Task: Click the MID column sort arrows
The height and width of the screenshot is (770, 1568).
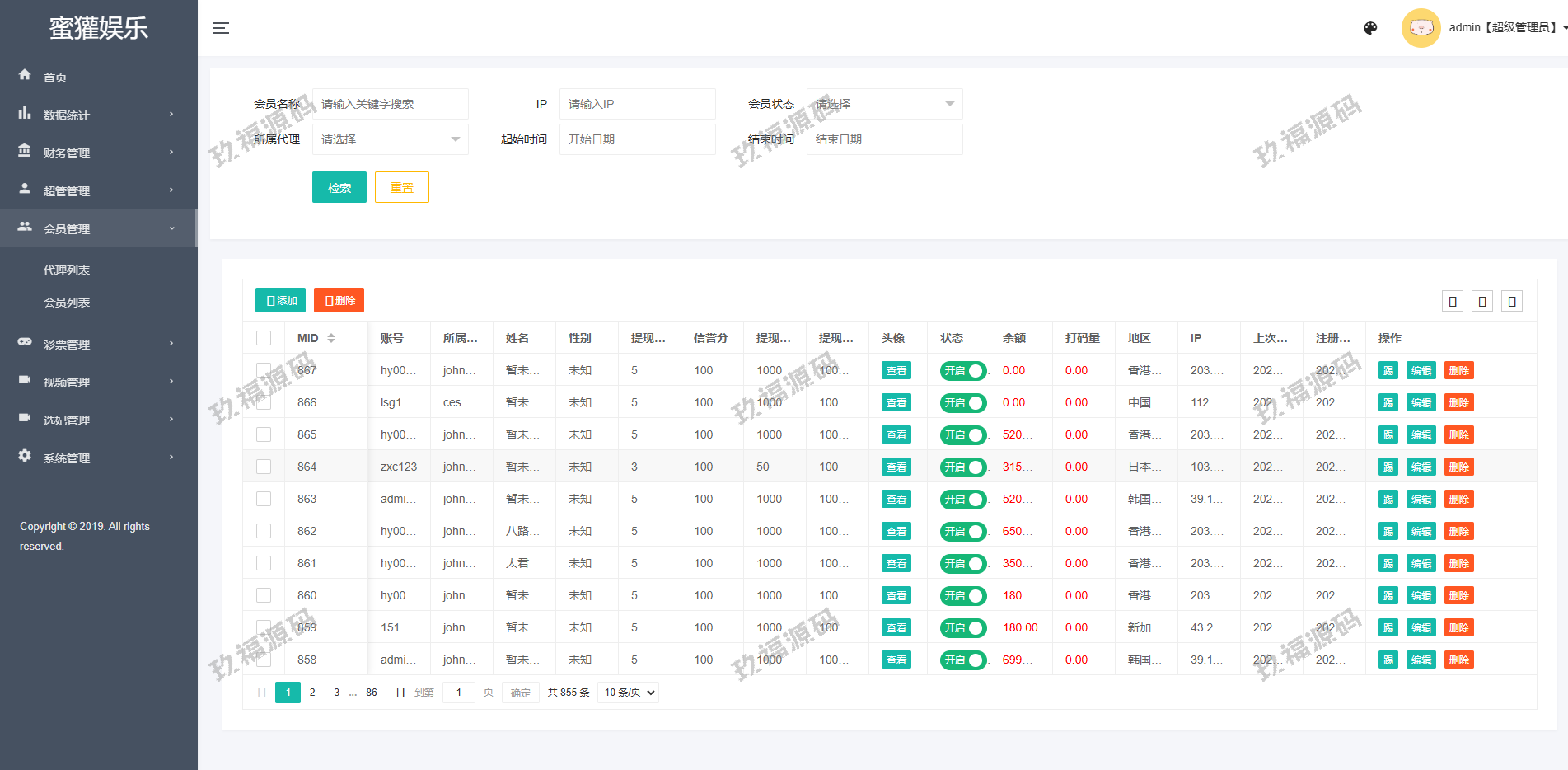Action: [331, 338]
